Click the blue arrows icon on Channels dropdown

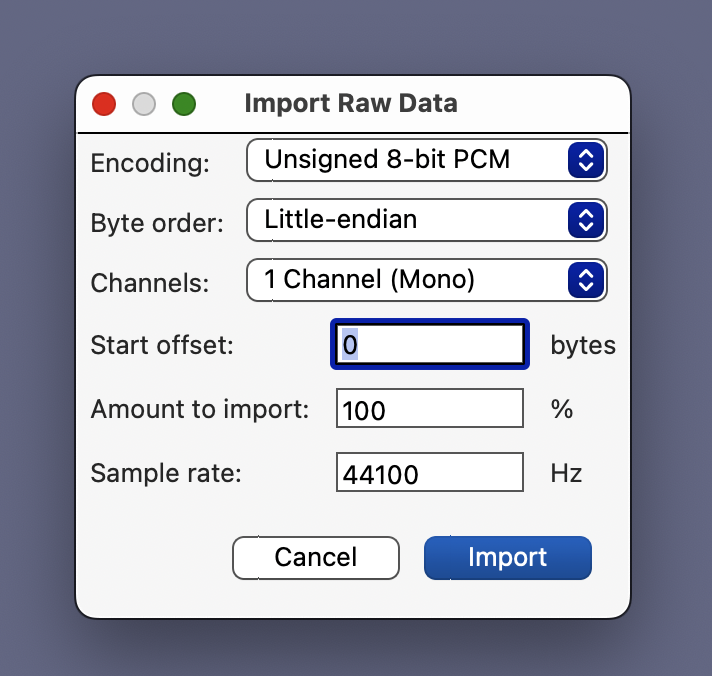[587, 280]
